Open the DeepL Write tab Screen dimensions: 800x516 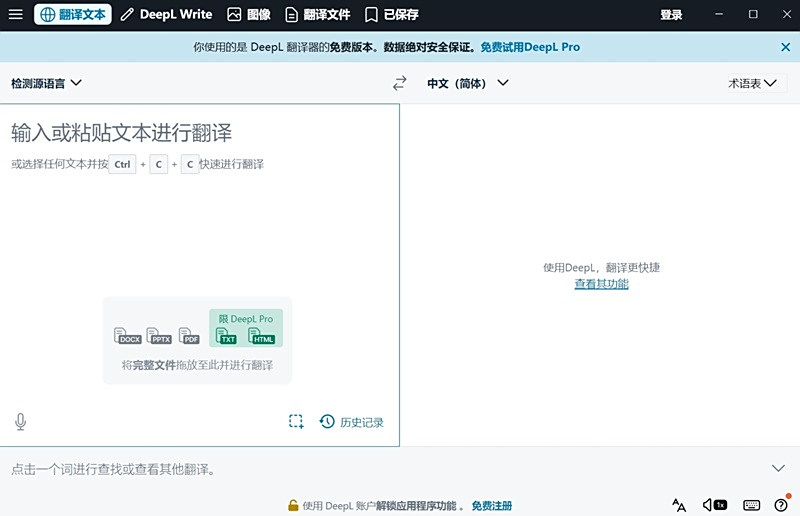(166, 14)
